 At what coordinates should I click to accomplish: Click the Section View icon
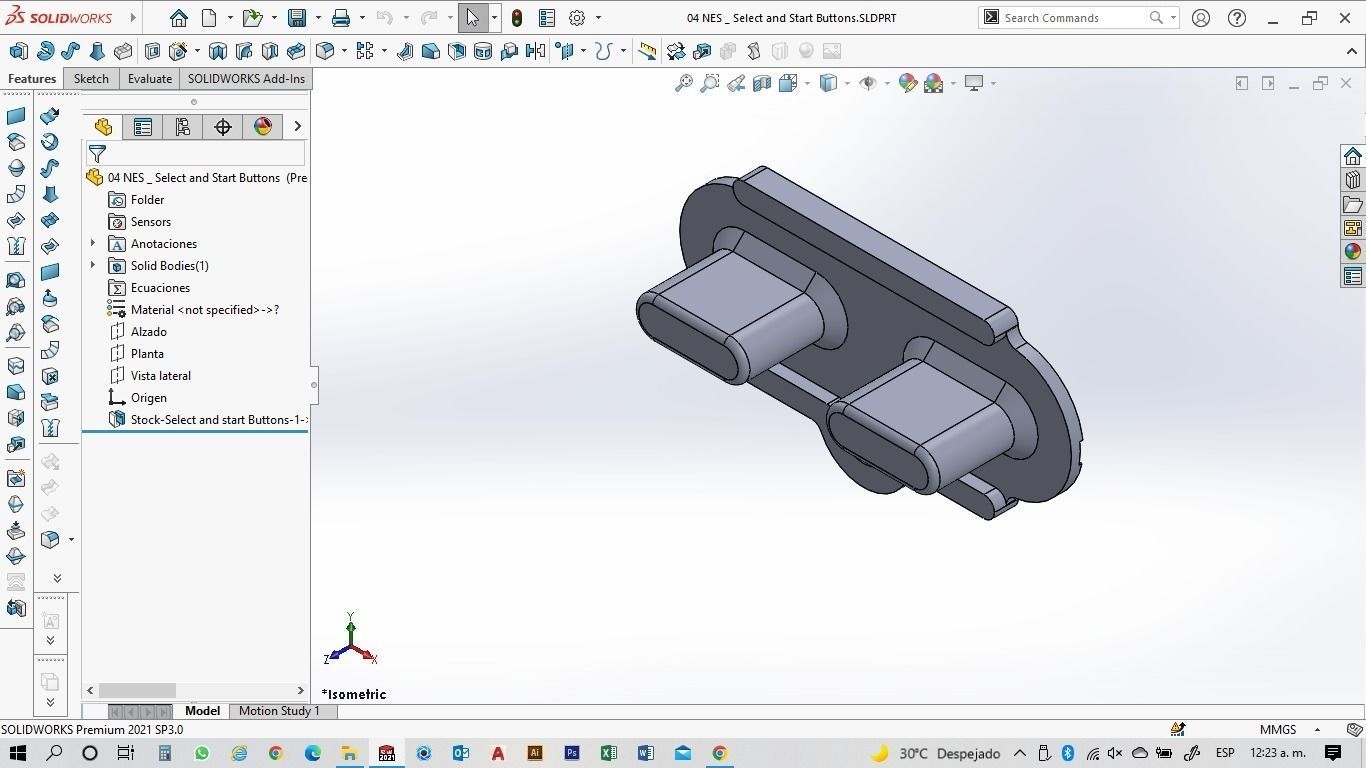[x=762, y=83]
